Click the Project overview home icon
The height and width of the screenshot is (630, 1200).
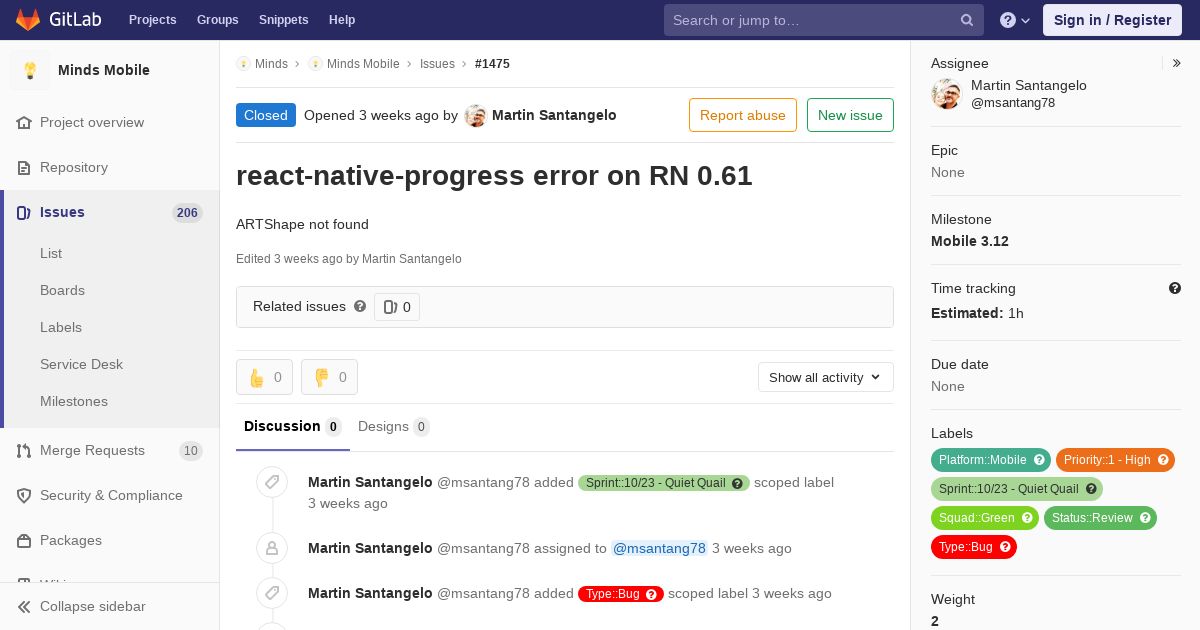pos(24,122)
